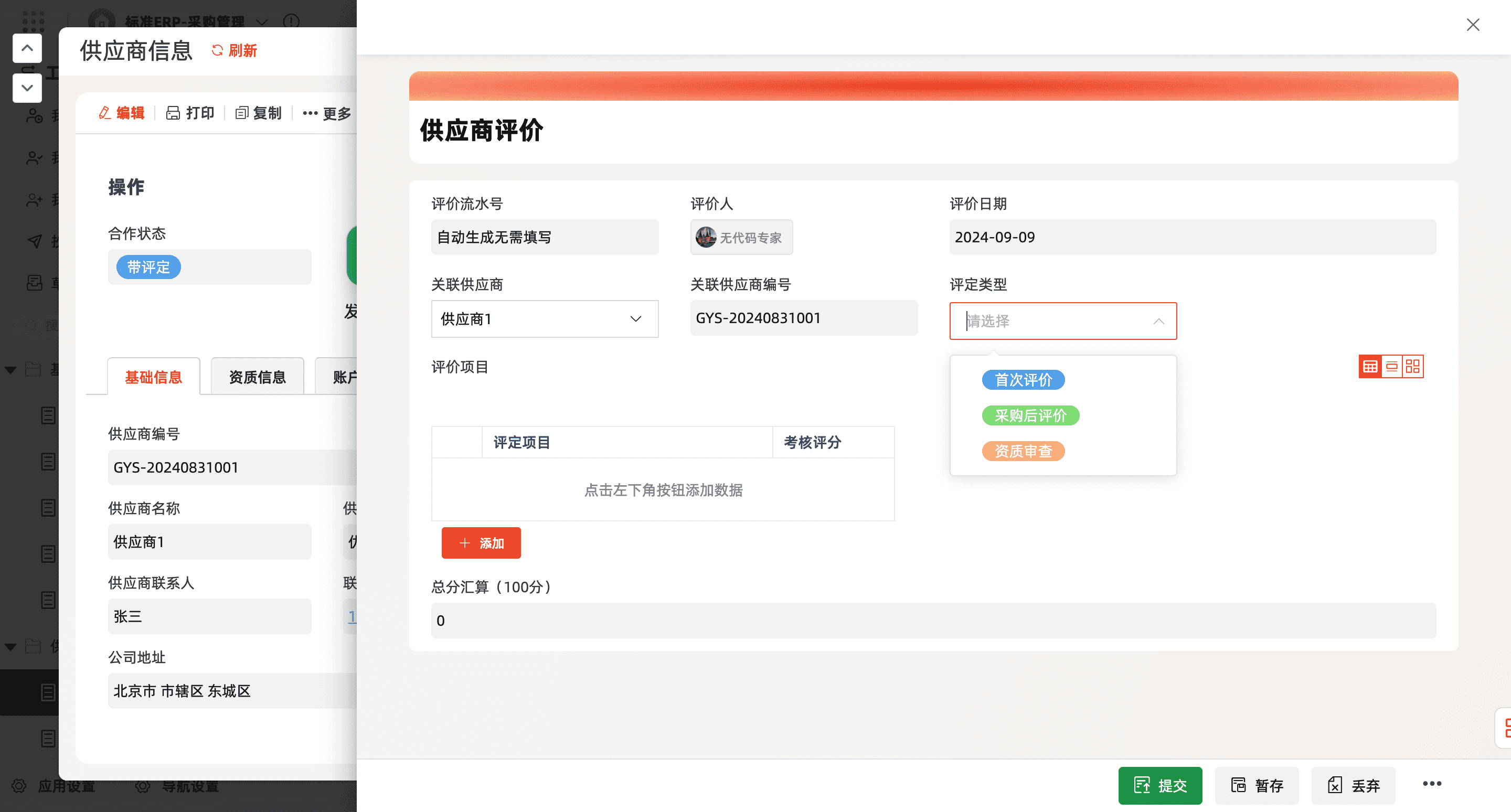Select 采购后评价 option in dropdown
1511x812 pixels.
pos(1030,415)
